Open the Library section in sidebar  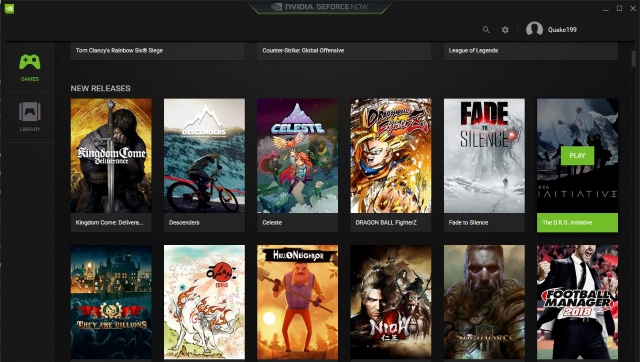(x=30, y=117)
